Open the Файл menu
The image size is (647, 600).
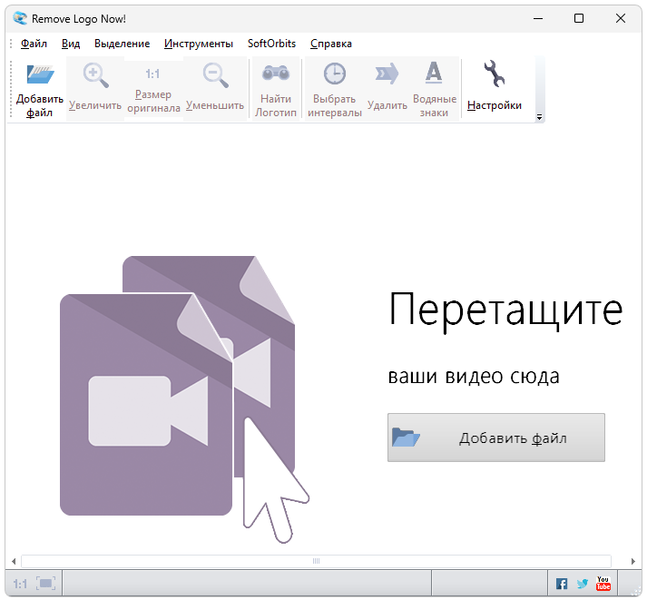tap(34, 43)
